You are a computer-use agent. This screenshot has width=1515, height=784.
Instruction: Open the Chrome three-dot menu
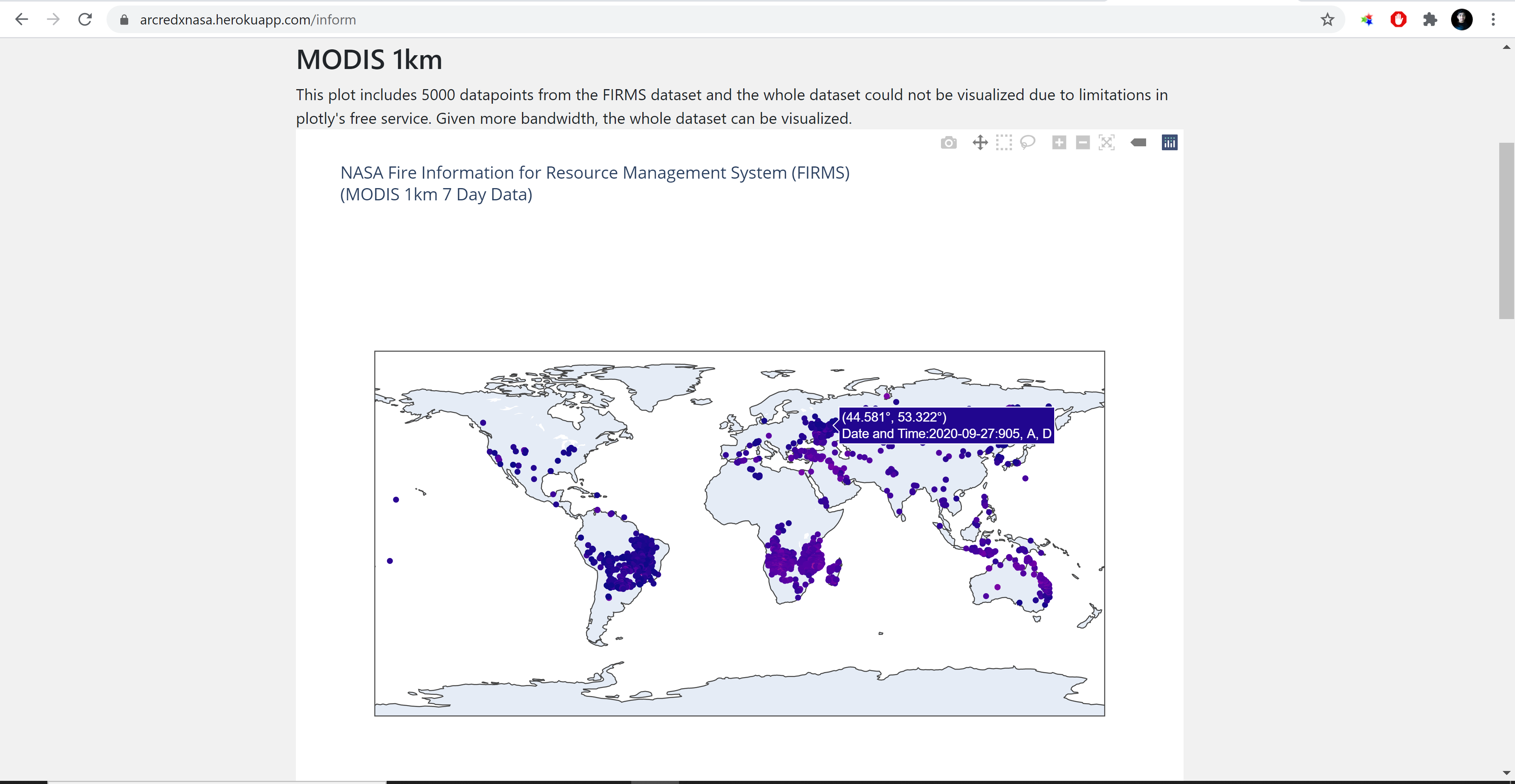[1493, 20]
